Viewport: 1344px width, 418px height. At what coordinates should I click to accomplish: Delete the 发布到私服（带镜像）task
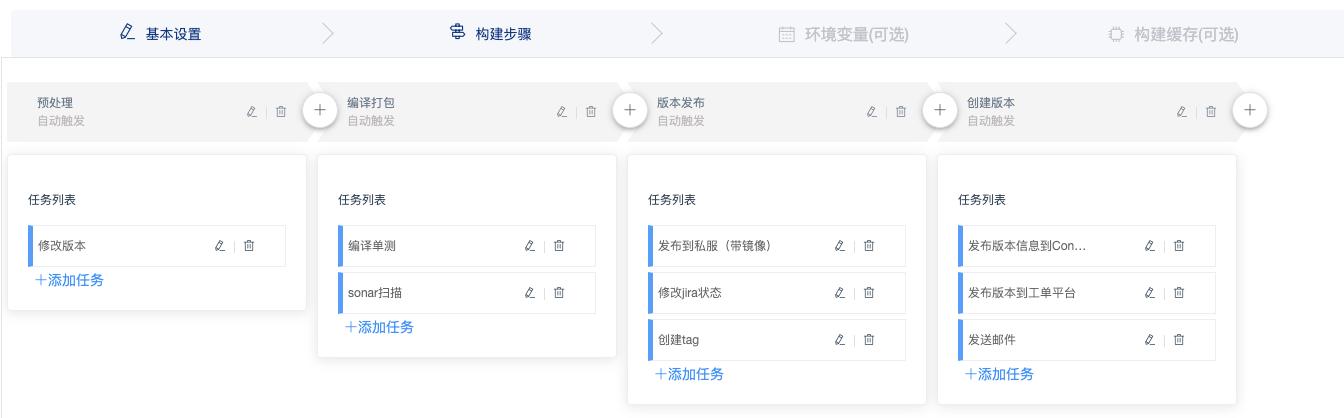(869, 246)
